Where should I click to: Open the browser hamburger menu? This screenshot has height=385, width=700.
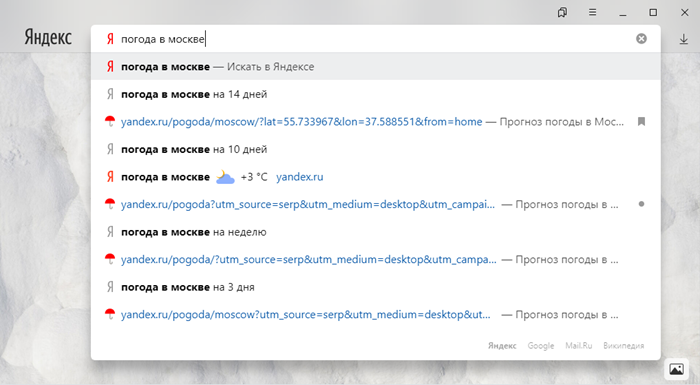[592, 13]
